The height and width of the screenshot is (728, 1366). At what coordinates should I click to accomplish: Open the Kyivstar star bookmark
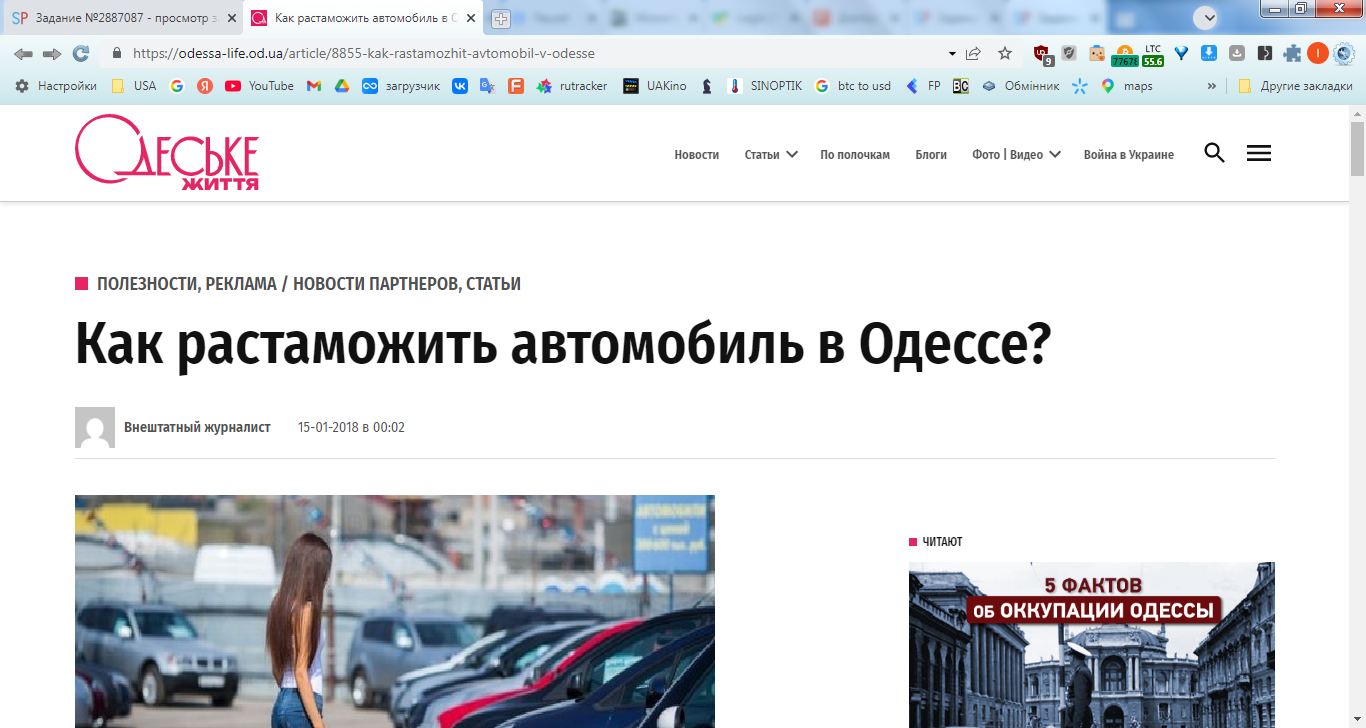1080,86
